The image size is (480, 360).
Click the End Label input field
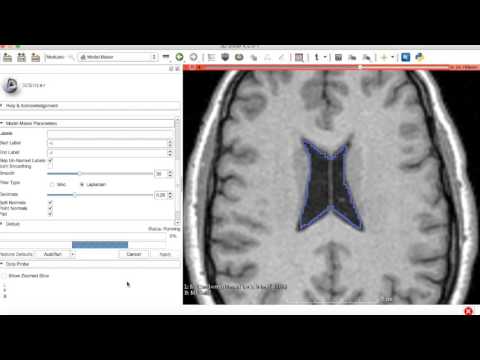[107, 153]
